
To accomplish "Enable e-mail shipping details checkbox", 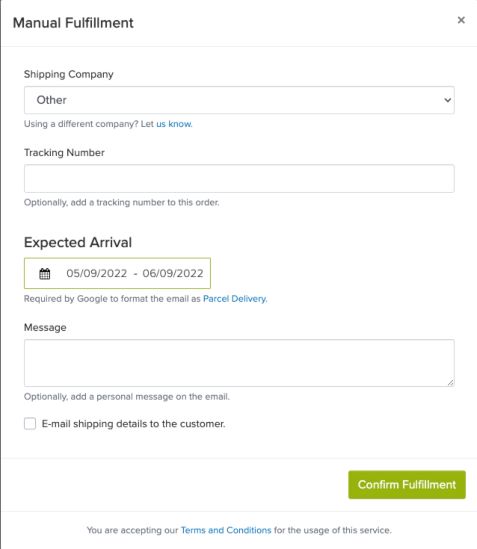I will click(x=30, y=423).
